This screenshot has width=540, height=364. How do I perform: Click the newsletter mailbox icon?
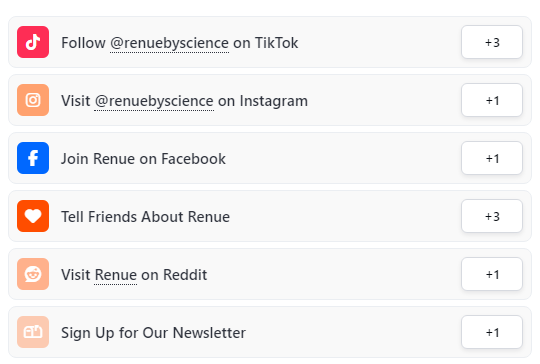33,332
